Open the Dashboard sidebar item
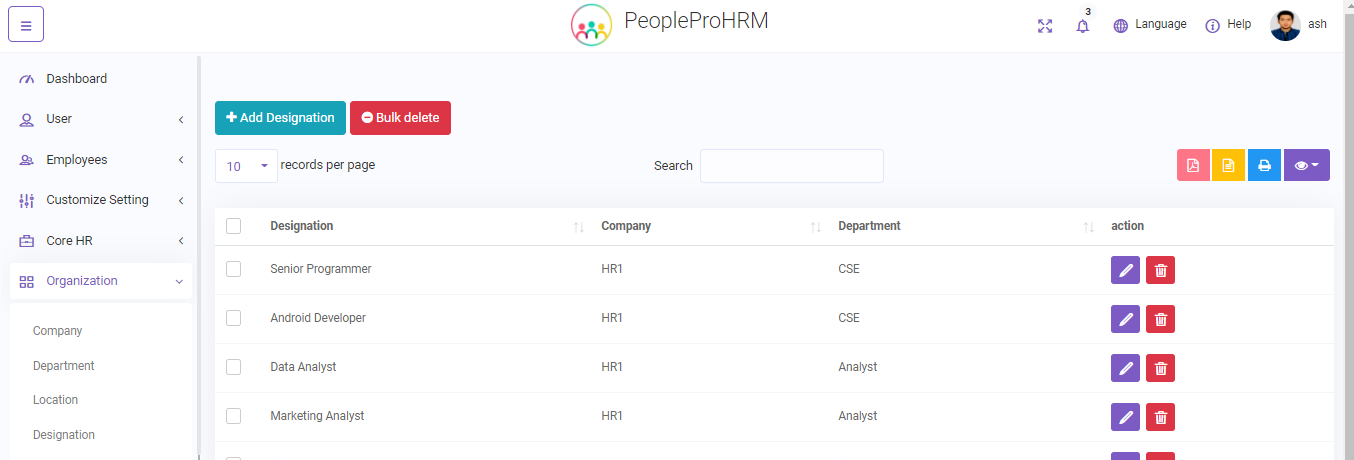 tap(76, 79)
